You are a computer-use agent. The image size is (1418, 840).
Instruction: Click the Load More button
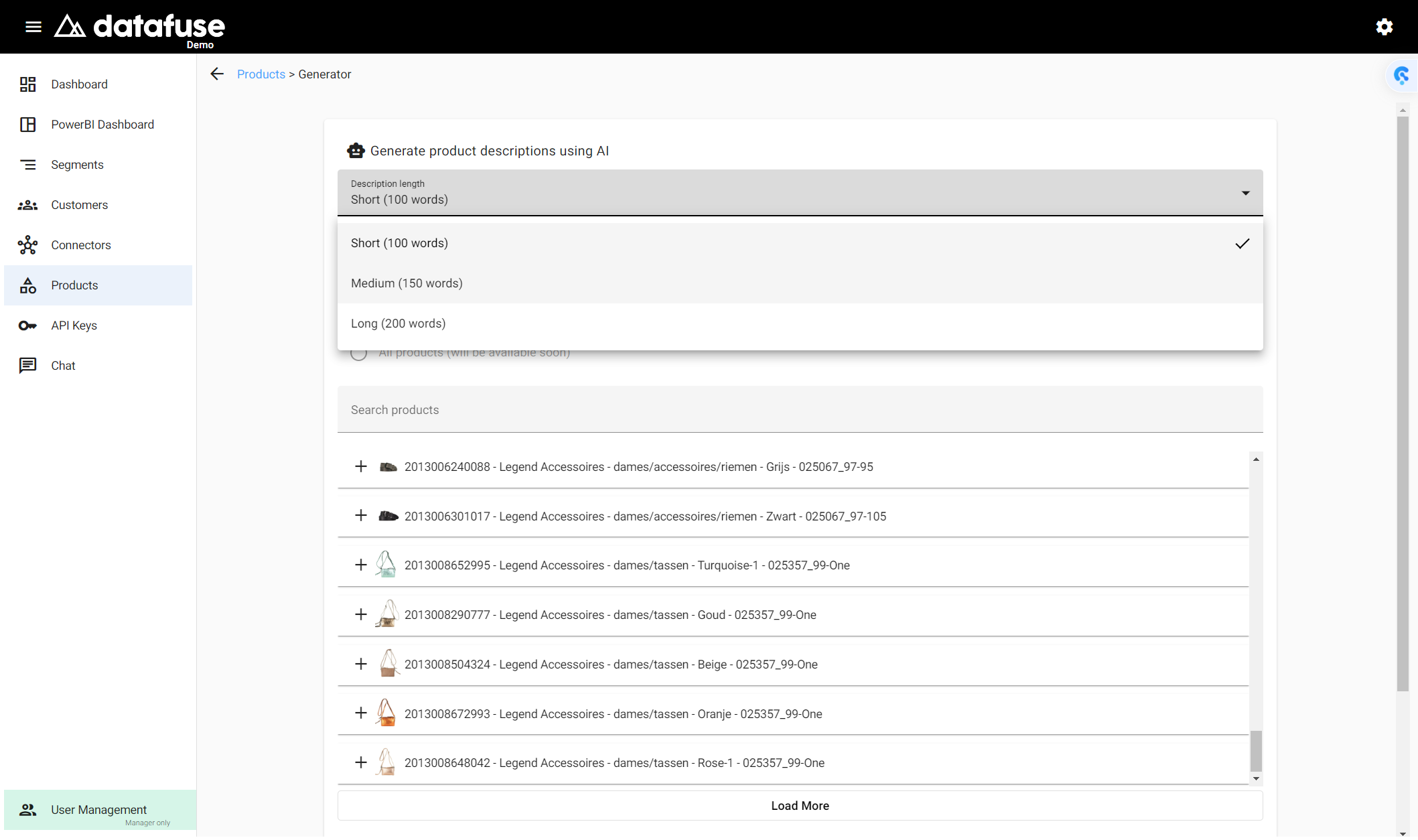800,806
